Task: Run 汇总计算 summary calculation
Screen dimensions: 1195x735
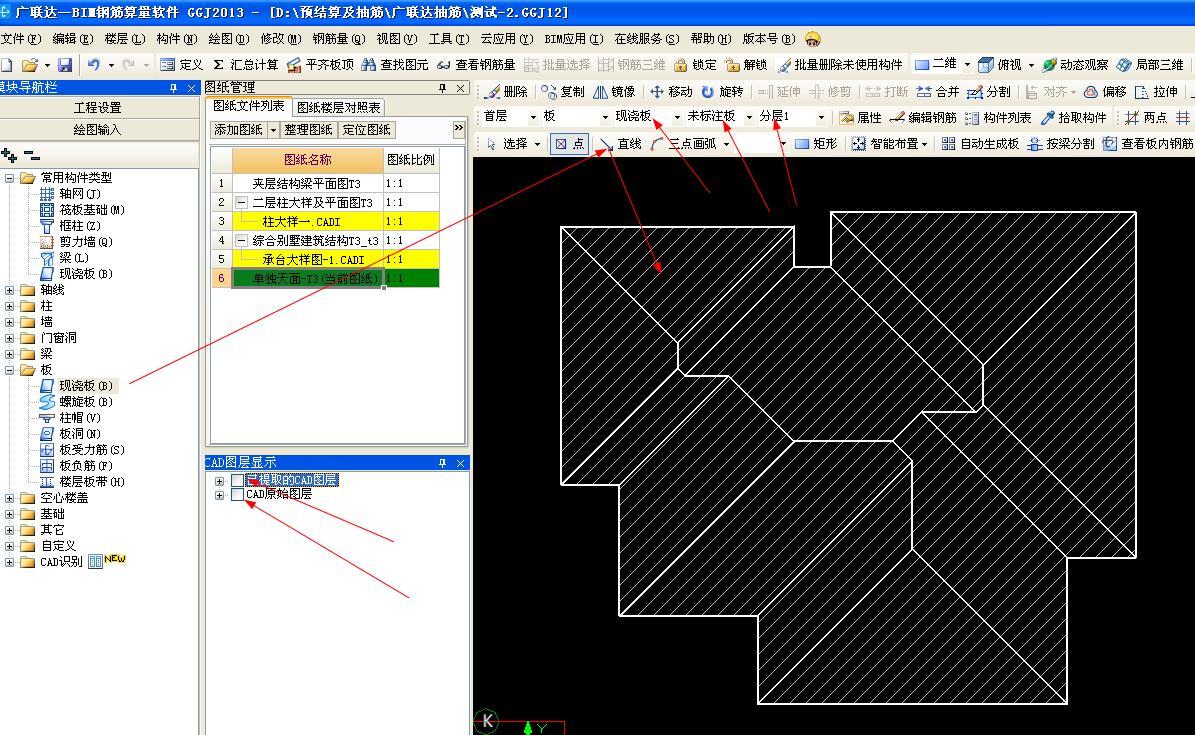Action: coord(245,65)
